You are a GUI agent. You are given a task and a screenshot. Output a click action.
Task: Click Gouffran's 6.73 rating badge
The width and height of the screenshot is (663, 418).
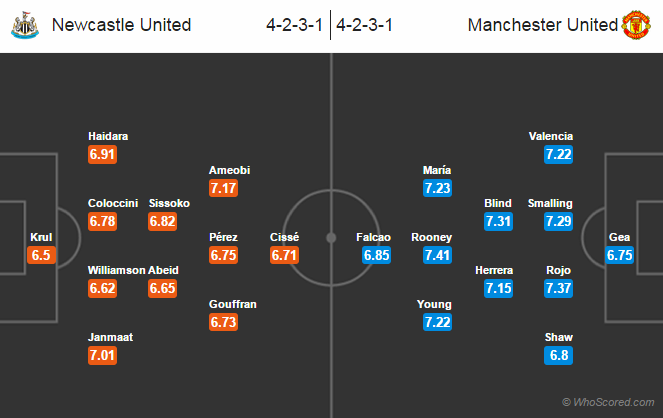pos(224,322)
